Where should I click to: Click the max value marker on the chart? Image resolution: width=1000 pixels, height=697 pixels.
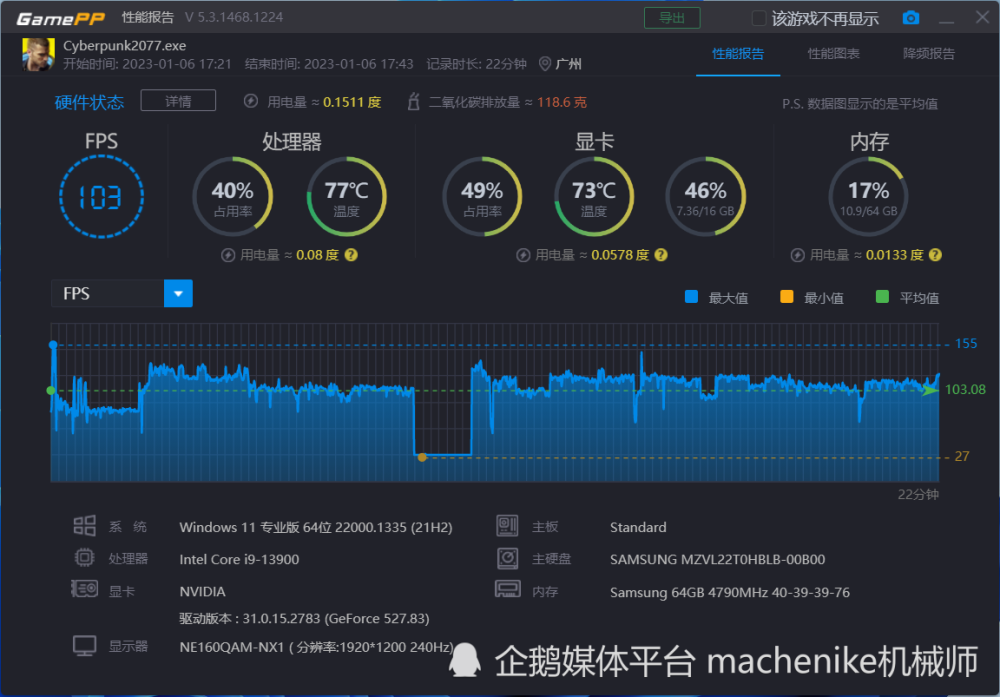54,345
